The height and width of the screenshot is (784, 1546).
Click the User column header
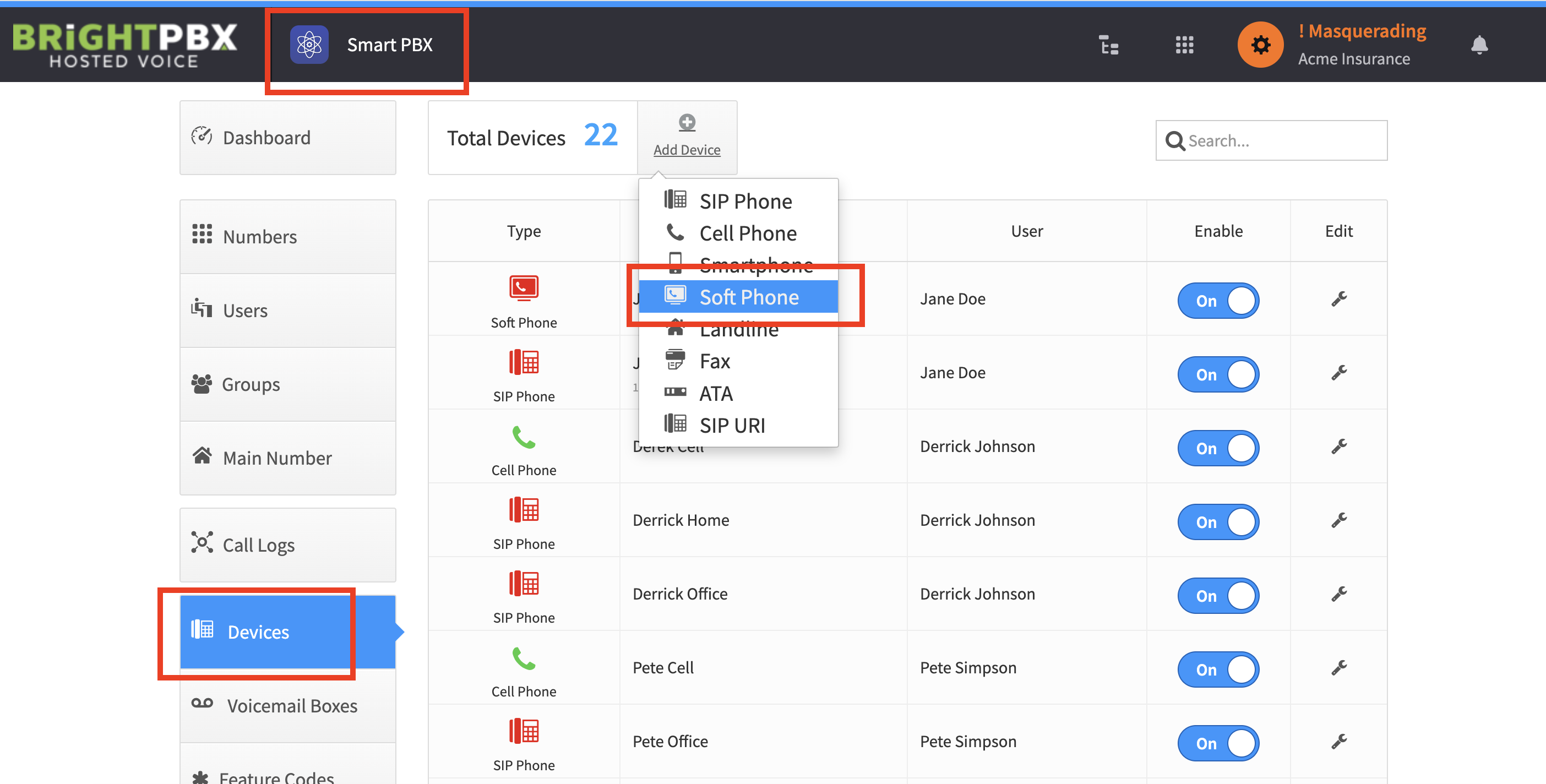pos(1027,231)
